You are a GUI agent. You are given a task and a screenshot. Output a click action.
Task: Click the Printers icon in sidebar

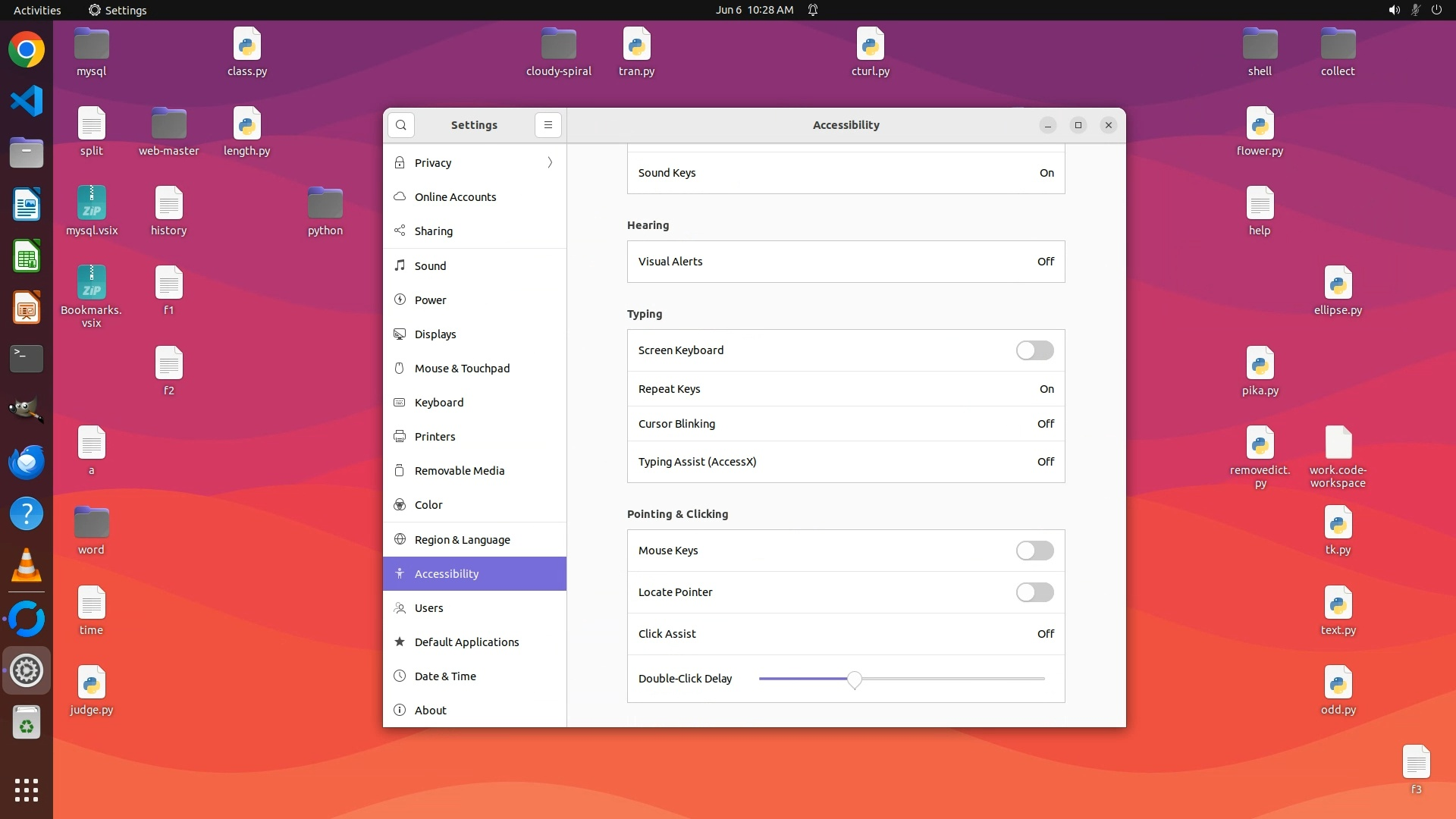(400, 437)
